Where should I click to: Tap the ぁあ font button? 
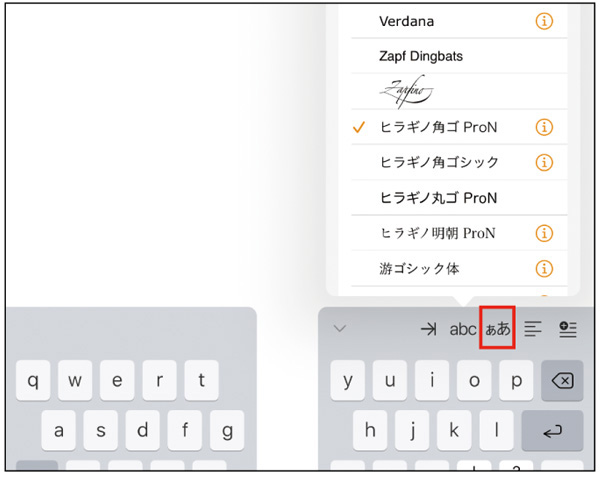tap(497, 329)
